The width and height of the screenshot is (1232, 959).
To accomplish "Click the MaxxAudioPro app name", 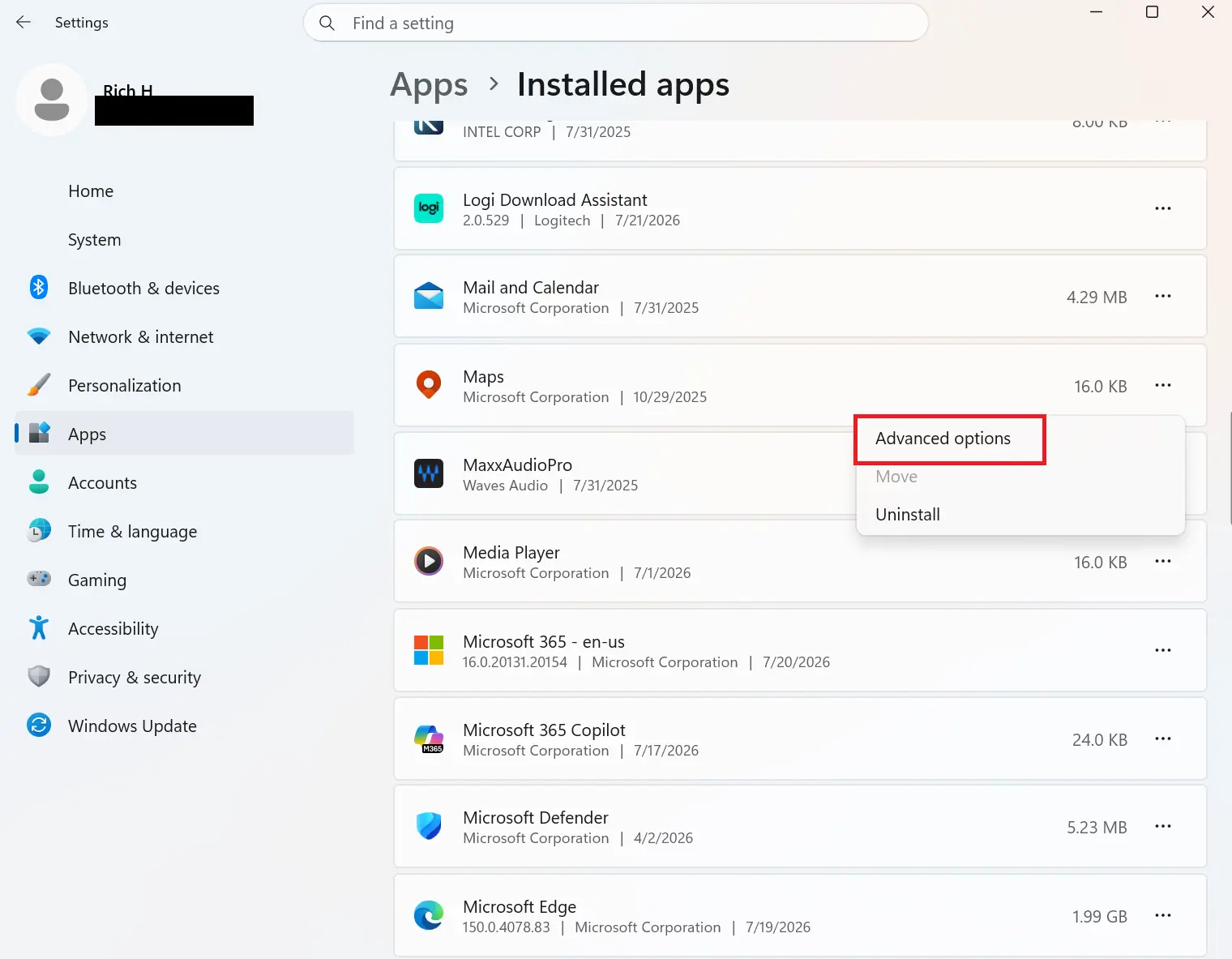I will 517,465.
